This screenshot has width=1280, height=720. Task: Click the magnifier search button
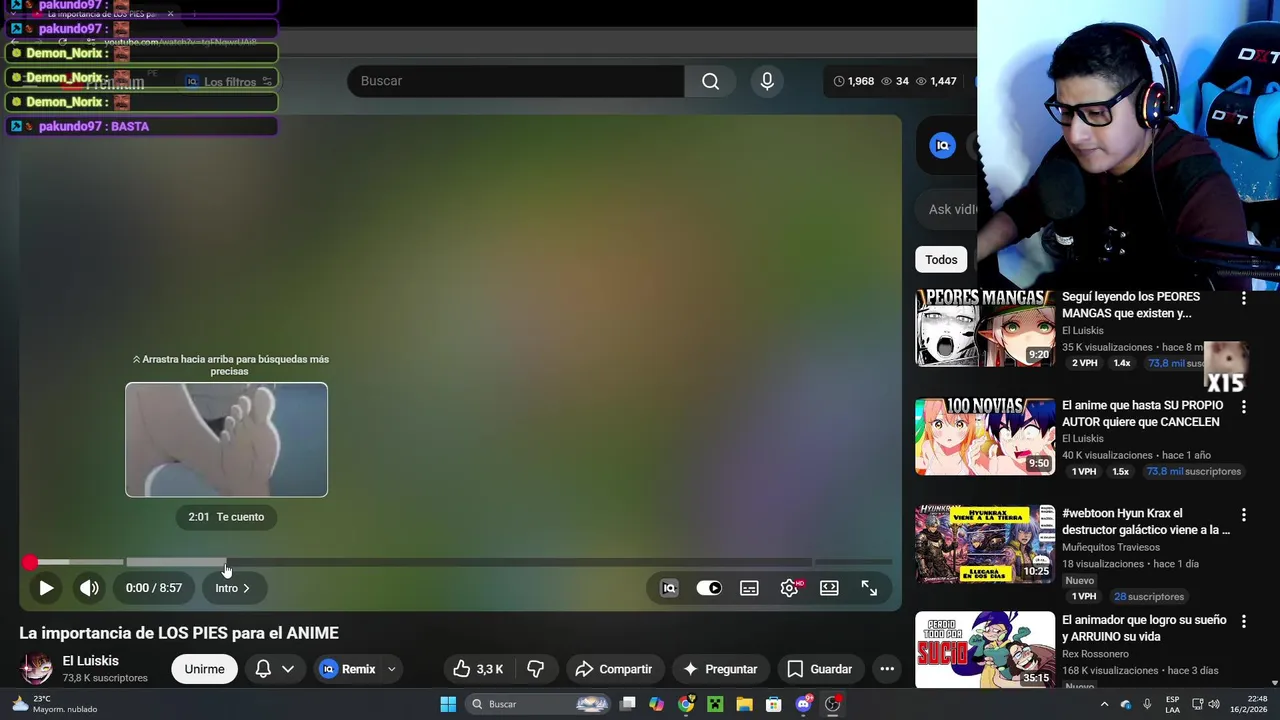tap(710, 81)
